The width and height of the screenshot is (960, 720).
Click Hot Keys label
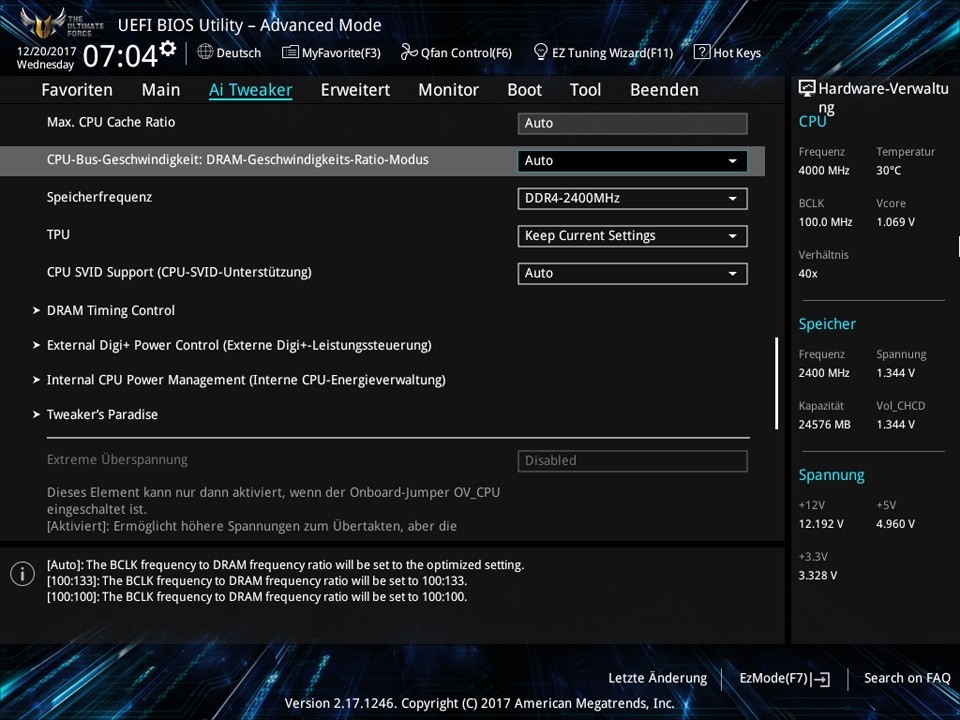coord(737,53)
